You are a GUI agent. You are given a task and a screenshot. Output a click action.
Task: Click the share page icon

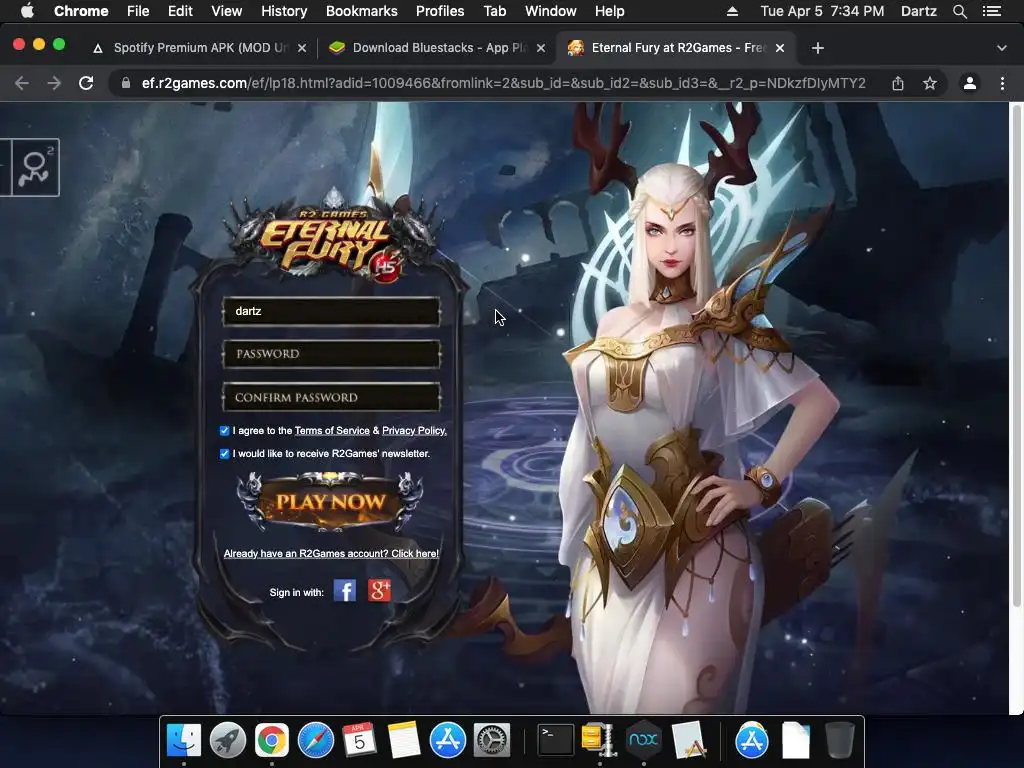click(x=898, y=83)
